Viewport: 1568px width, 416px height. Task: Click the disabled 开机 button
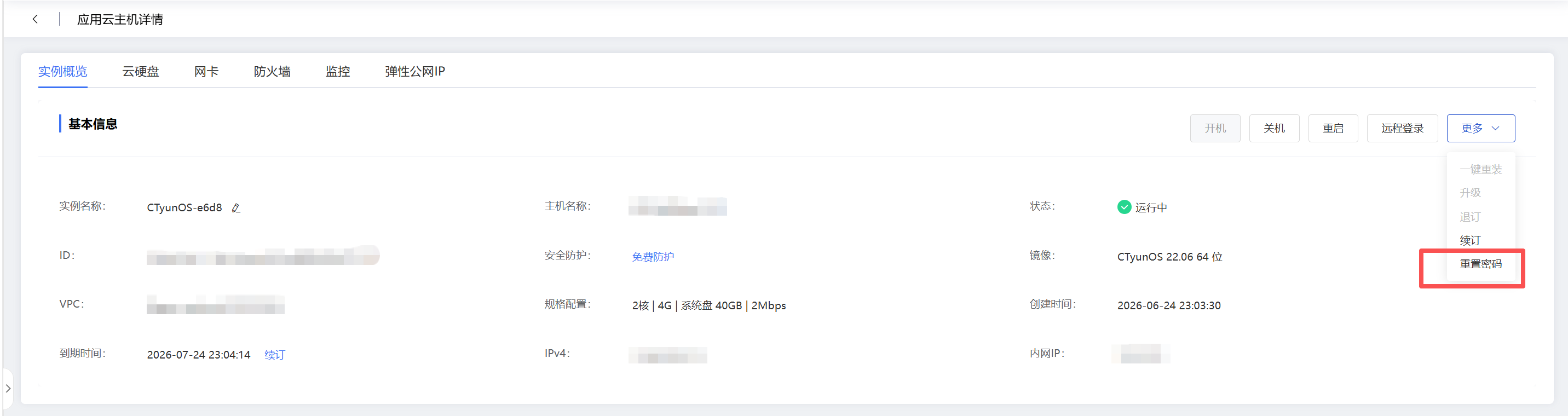pyautogui.click(x=1215, y=128)
